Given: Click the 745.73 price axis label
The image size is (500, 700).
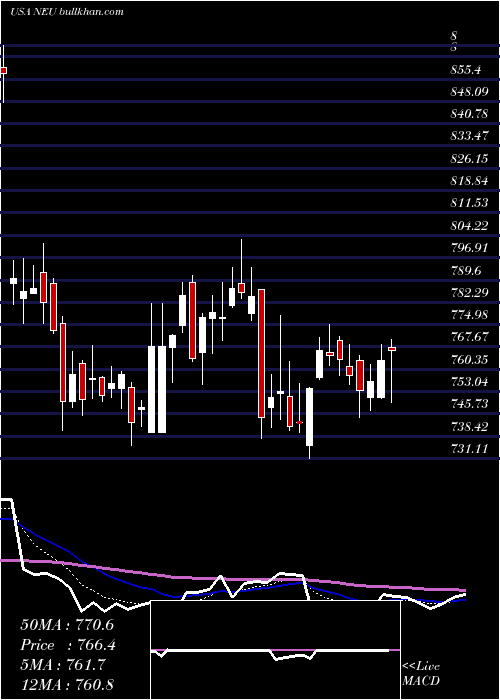Looking at the screenshot, I should pyautogui.click(x=469, y=404).
